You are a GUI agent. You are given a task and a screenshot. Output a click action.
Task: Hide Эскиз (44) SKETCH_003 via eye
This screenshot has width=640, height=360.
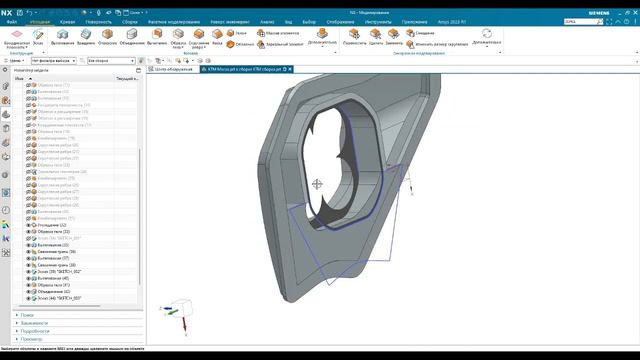click(29, 298)
